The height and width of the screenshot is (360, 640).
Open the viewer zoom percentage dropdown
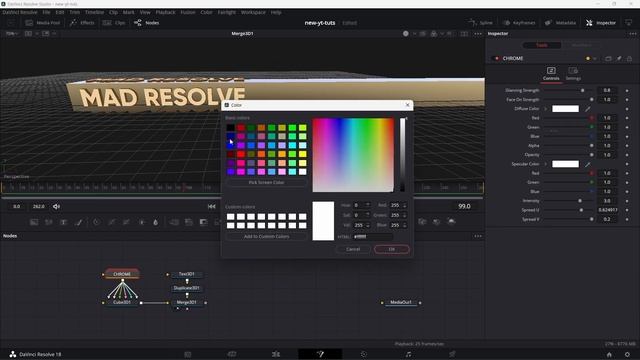11,33
